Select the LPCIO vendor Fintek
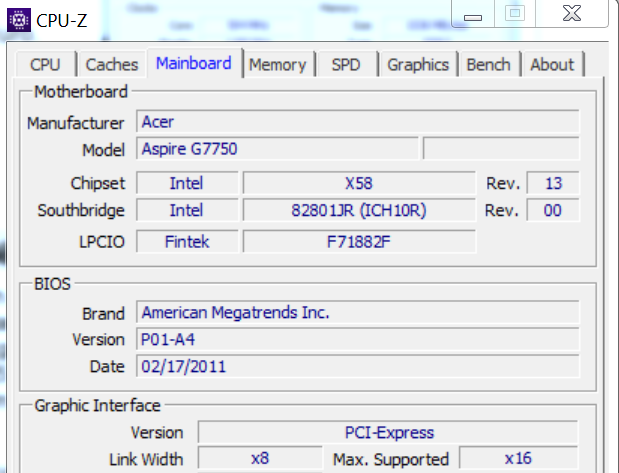 pos(187,242)
